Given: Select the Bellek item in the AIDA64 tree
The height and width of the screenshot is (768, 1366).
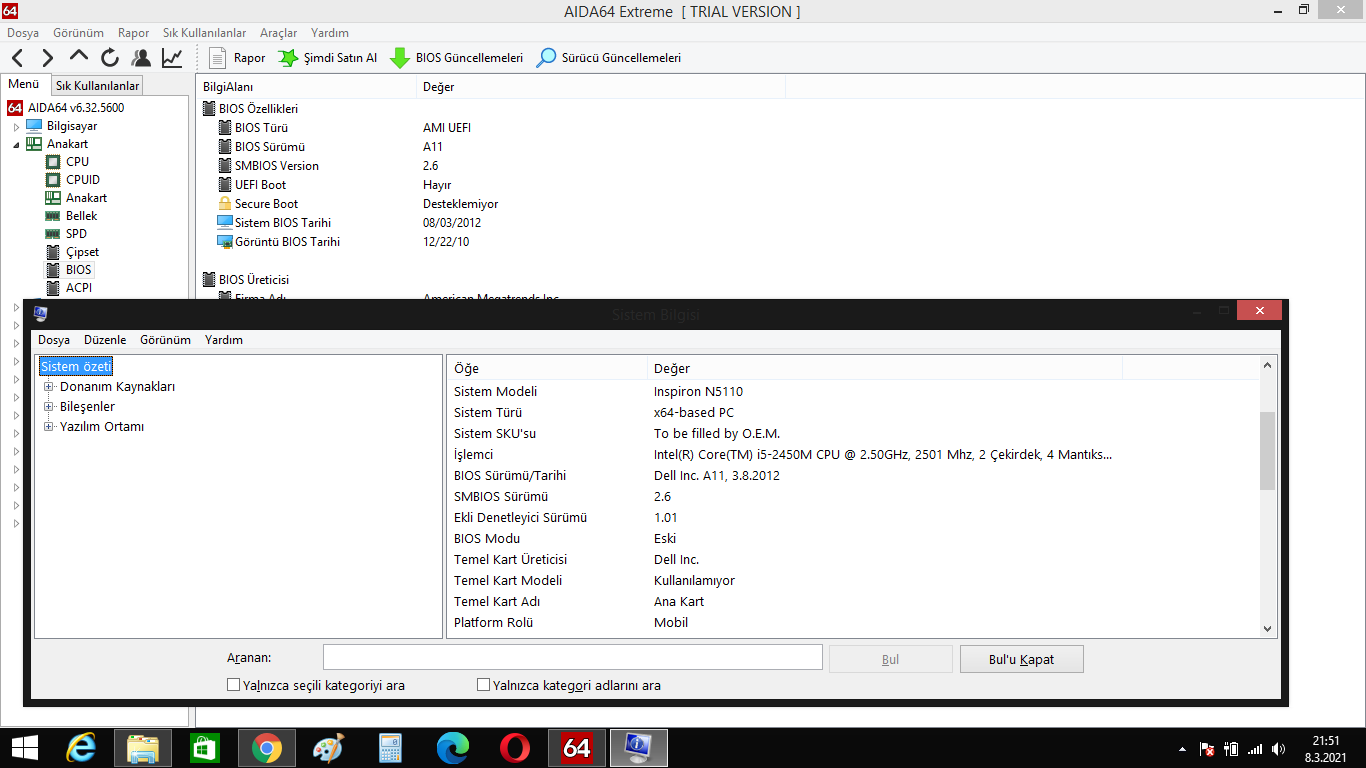Looking at the screenshot, I should 81,216.
